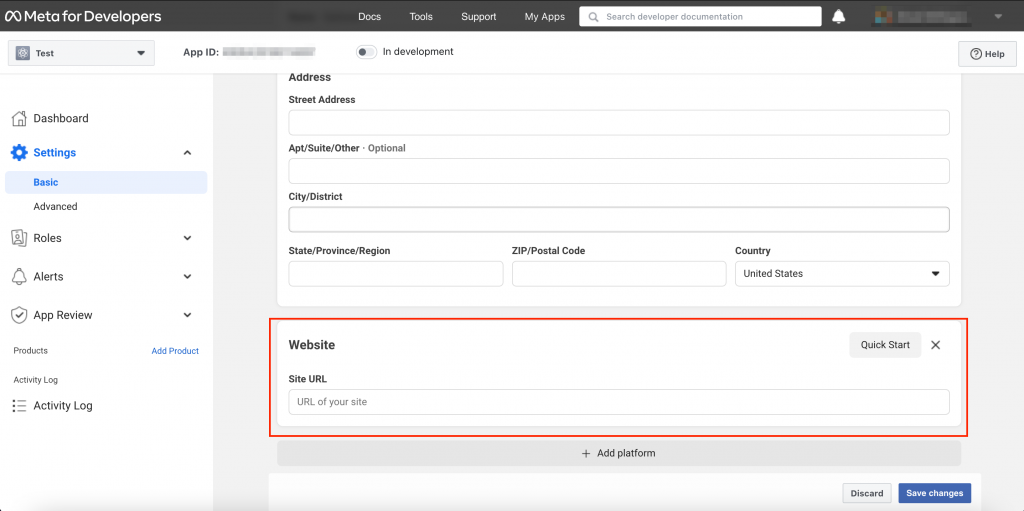1024x511 pixels.
Task: Click the Roles badge icon
Action: click(x=19, y=238)
